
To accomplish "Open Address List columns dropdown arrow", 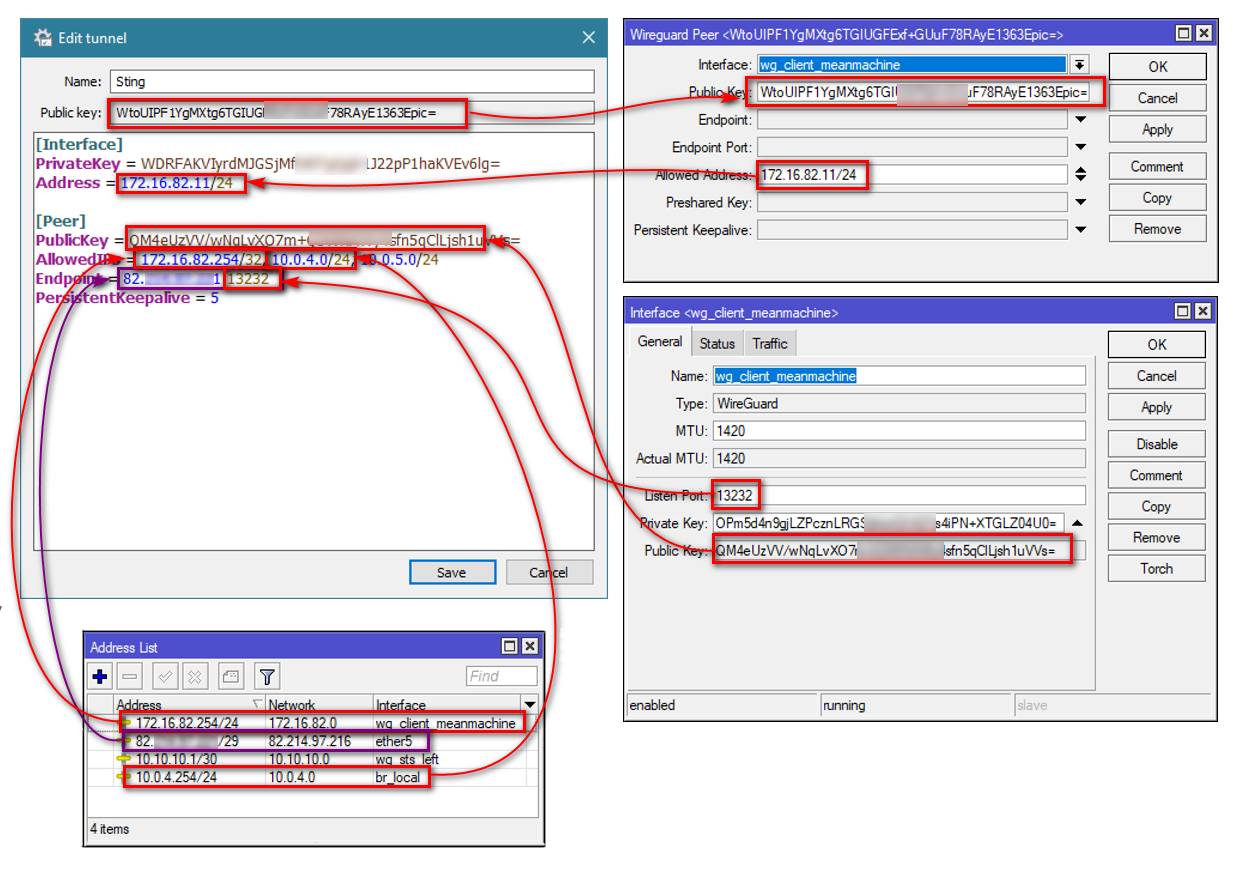I will [x=529, y=705].
